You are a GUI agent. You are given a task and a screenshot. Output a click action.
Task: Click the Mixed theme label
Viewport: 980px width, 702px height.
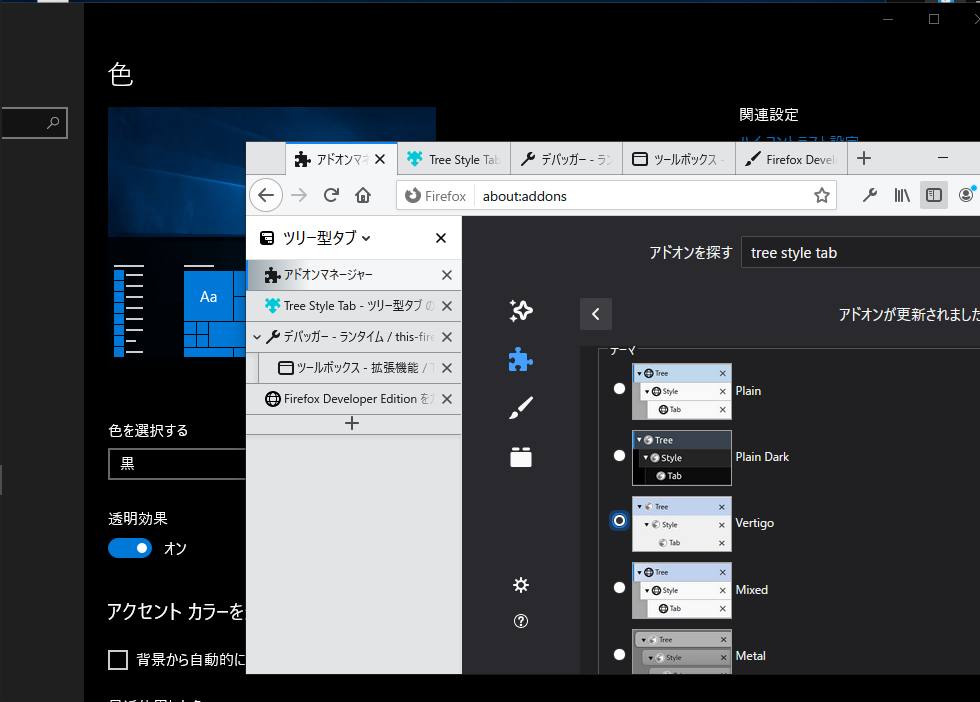pos(752,589)
